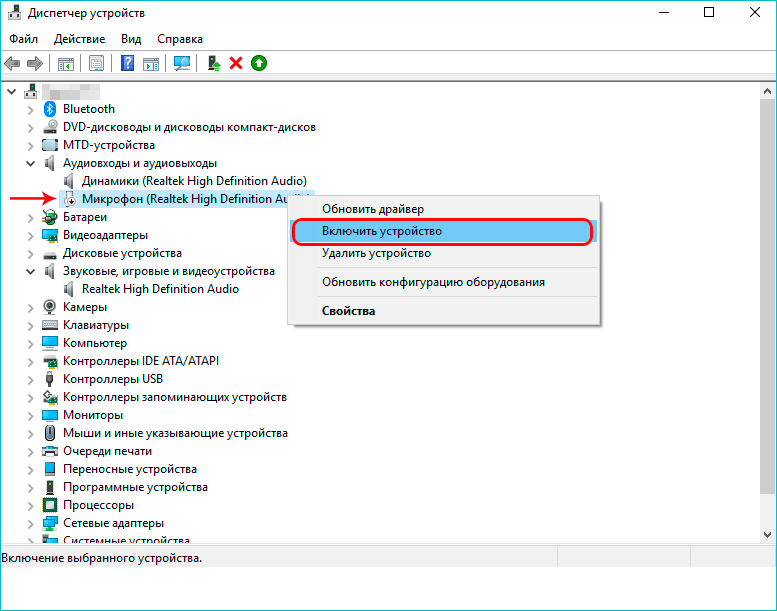Choose Обновить конфигурацию оборудования
The width and height of the screenshot is (777, 611).
(x=444, y=282)
